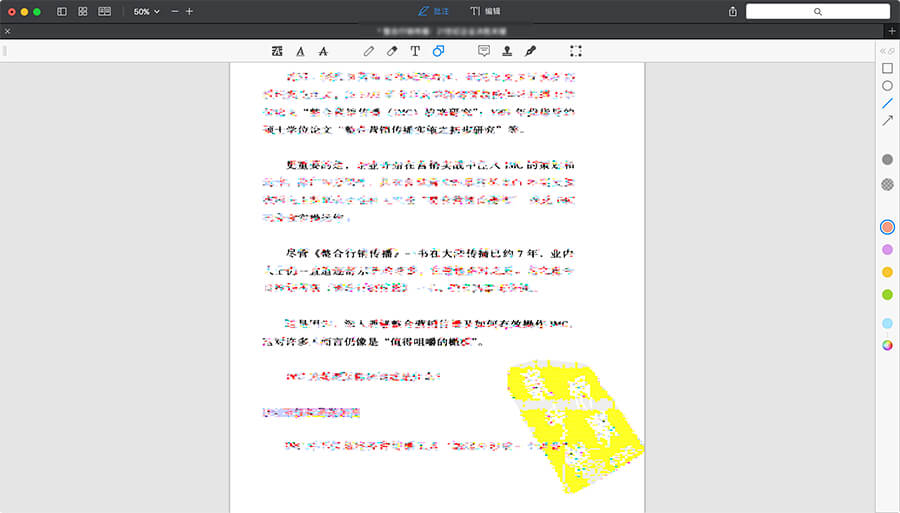The width and height of the screenshot is (900, 513).
Task: Toggle the left sidebar panel
Action: click(61, 11)
